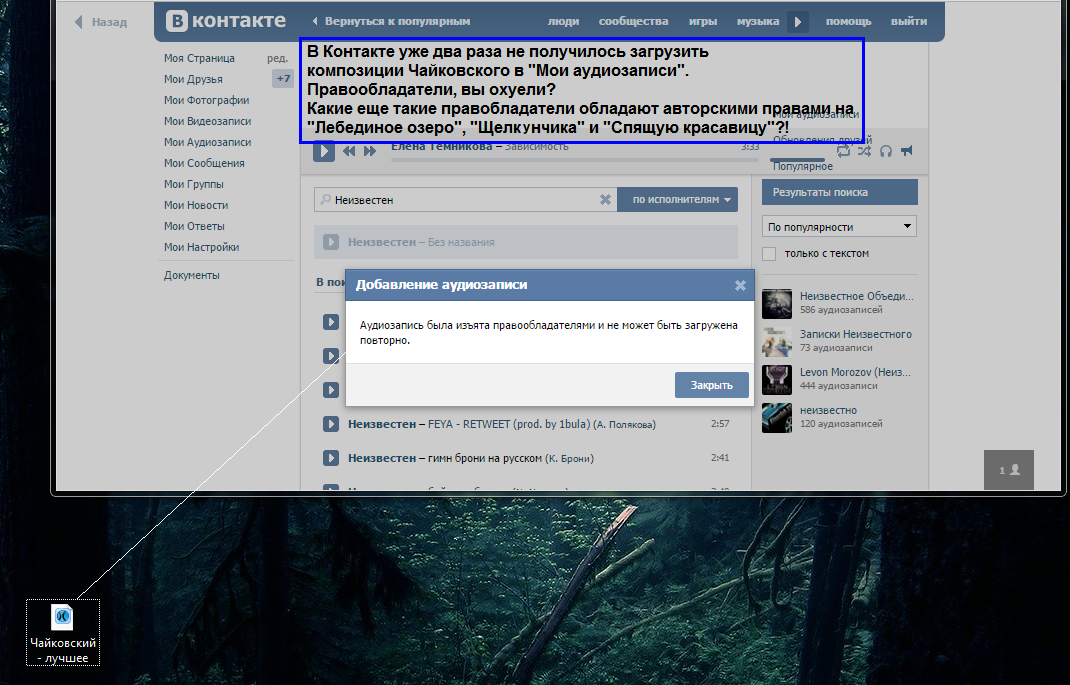Click the audio player volume slider

tap(797, 159)
